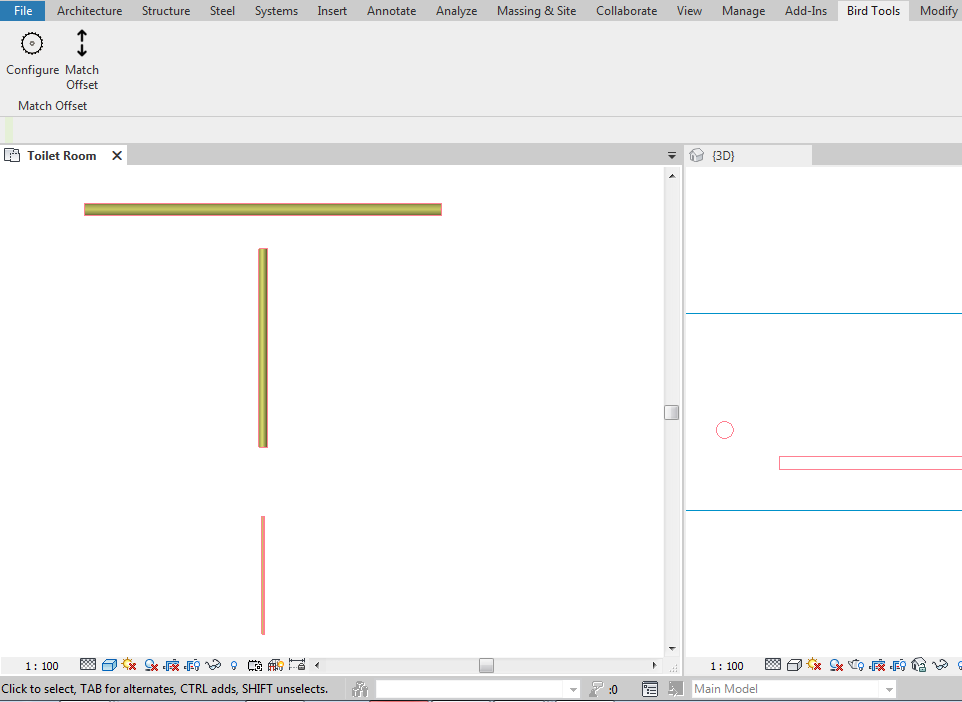This screenshot has height=702, width=962.
Task: Change Visual Style in Toilet Room view
Action: coord(109,665)
